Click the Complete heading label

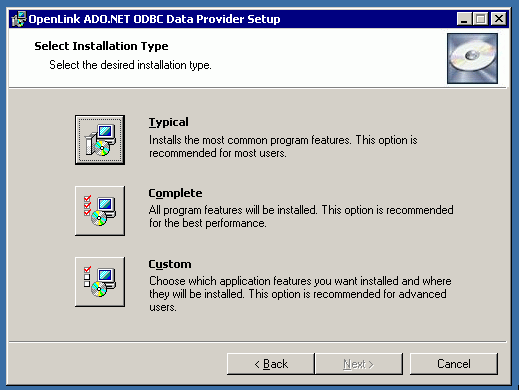tap(175, 193)
